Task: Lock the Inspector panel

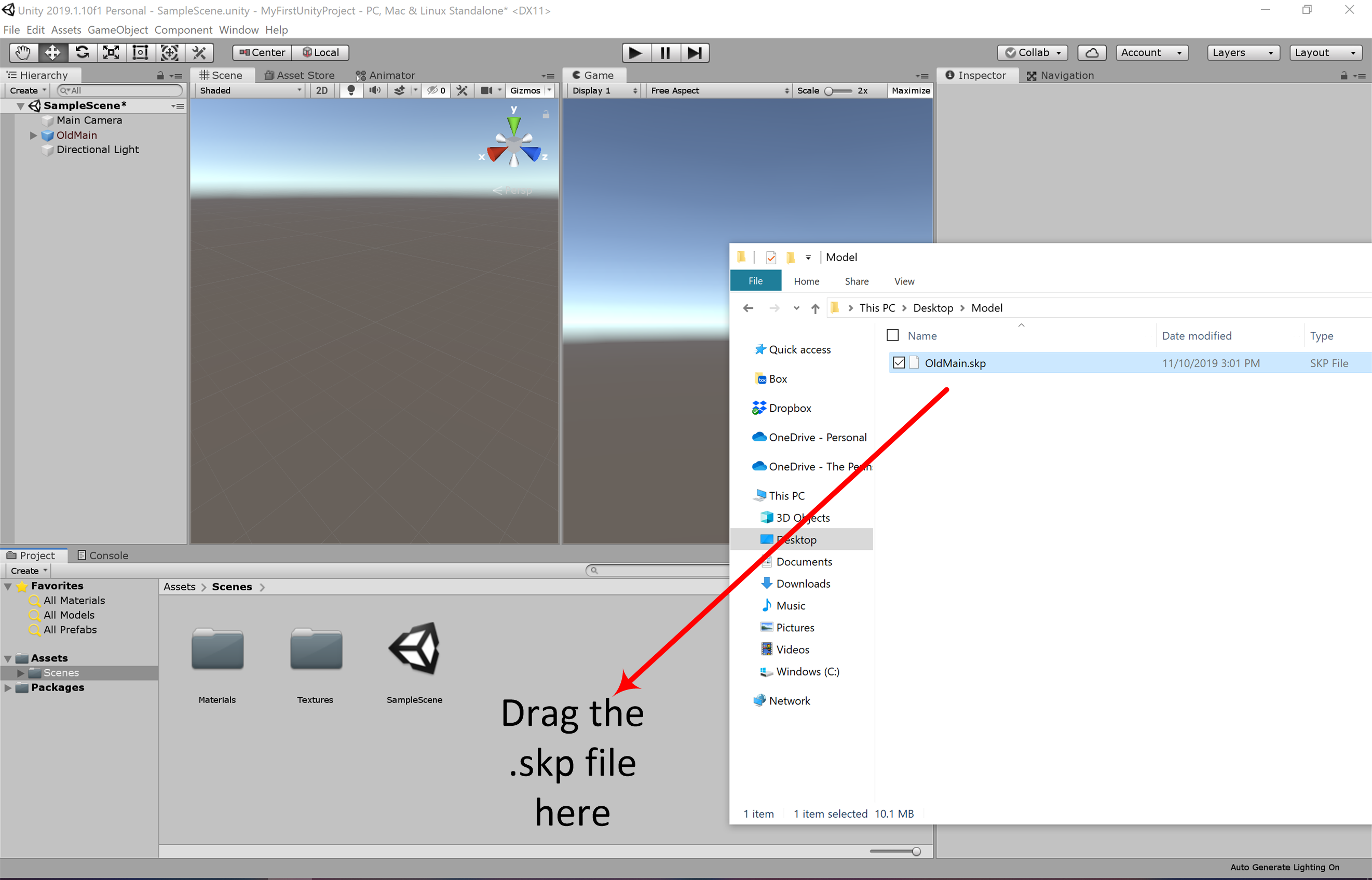Action: click(1344, 75)
